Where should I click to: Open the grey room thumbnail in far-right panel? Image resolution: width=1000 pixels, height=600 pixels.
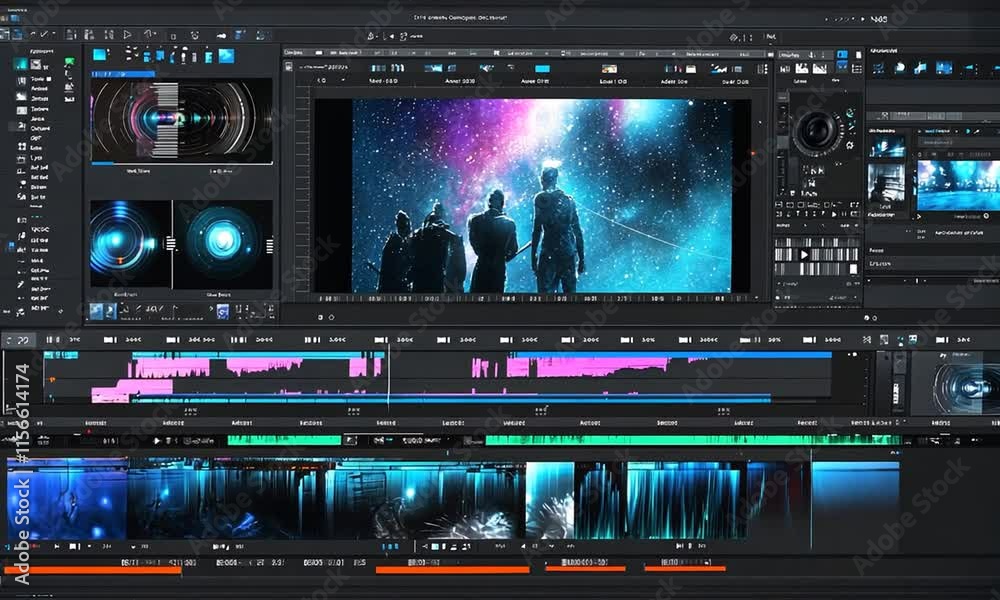[x=886, y=184]
